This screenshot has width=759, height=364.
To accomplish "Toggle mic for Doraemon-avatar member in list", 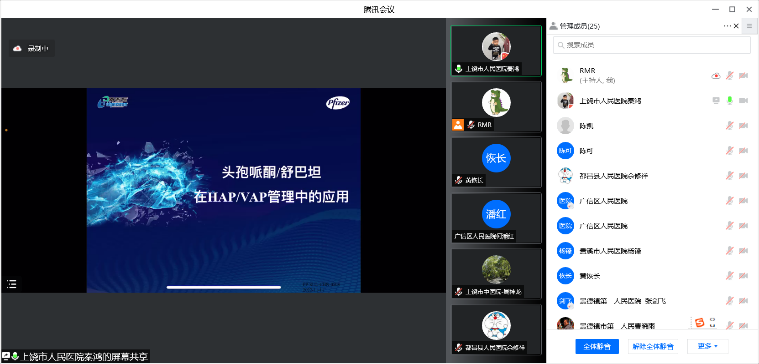I will (x=729, y=176).
